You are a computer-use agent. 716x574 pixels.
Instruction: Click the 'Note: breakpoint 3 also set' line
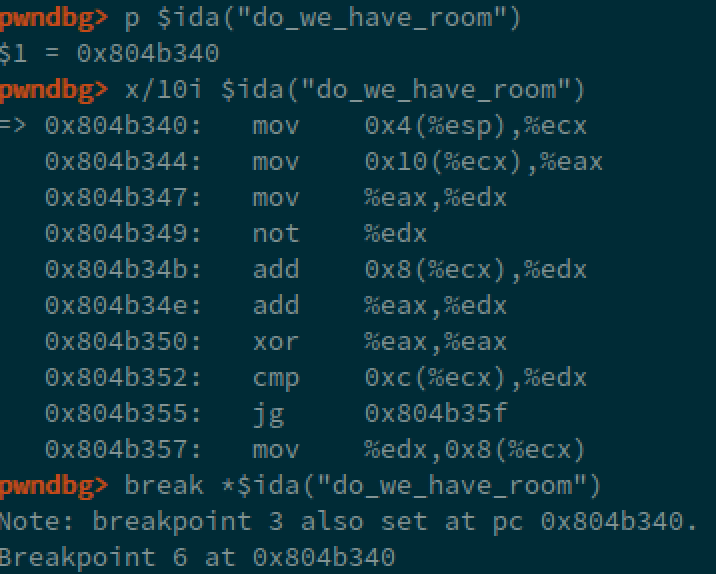click(346, 521)
